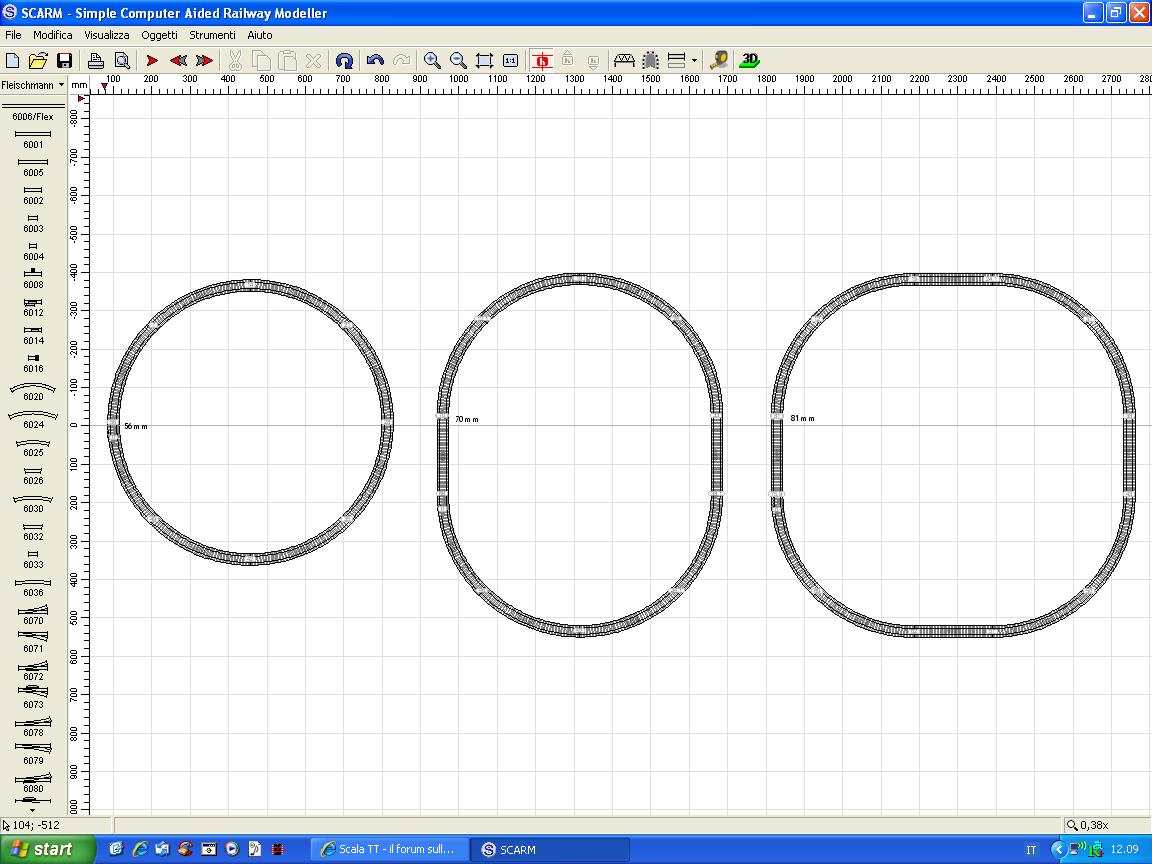The height and width of the screenshot is (864, 1152).
Task: Select track piece 6026
Action: [x=33, y=475]
